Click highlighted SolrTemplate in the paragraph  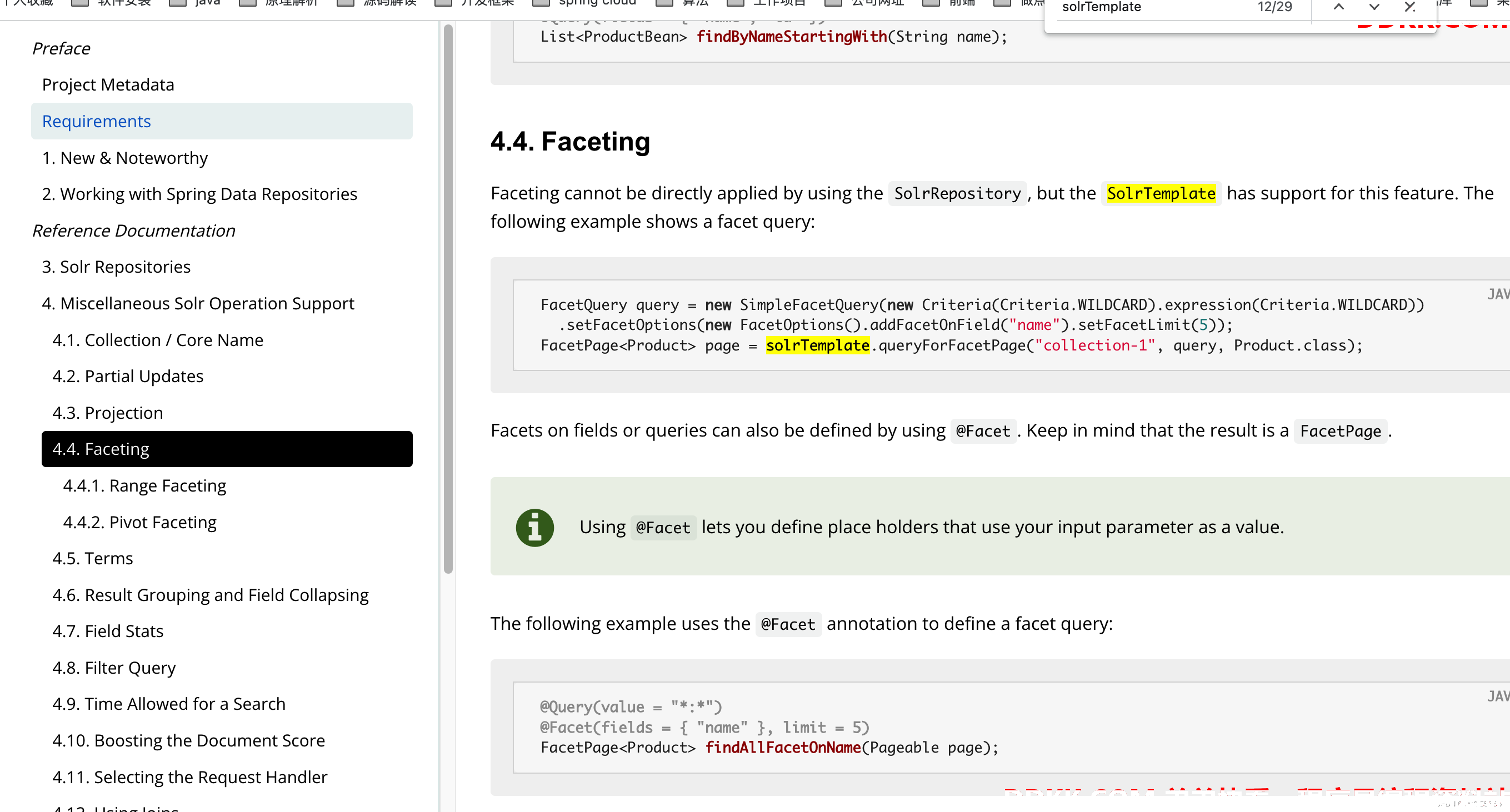(1161, 193)
